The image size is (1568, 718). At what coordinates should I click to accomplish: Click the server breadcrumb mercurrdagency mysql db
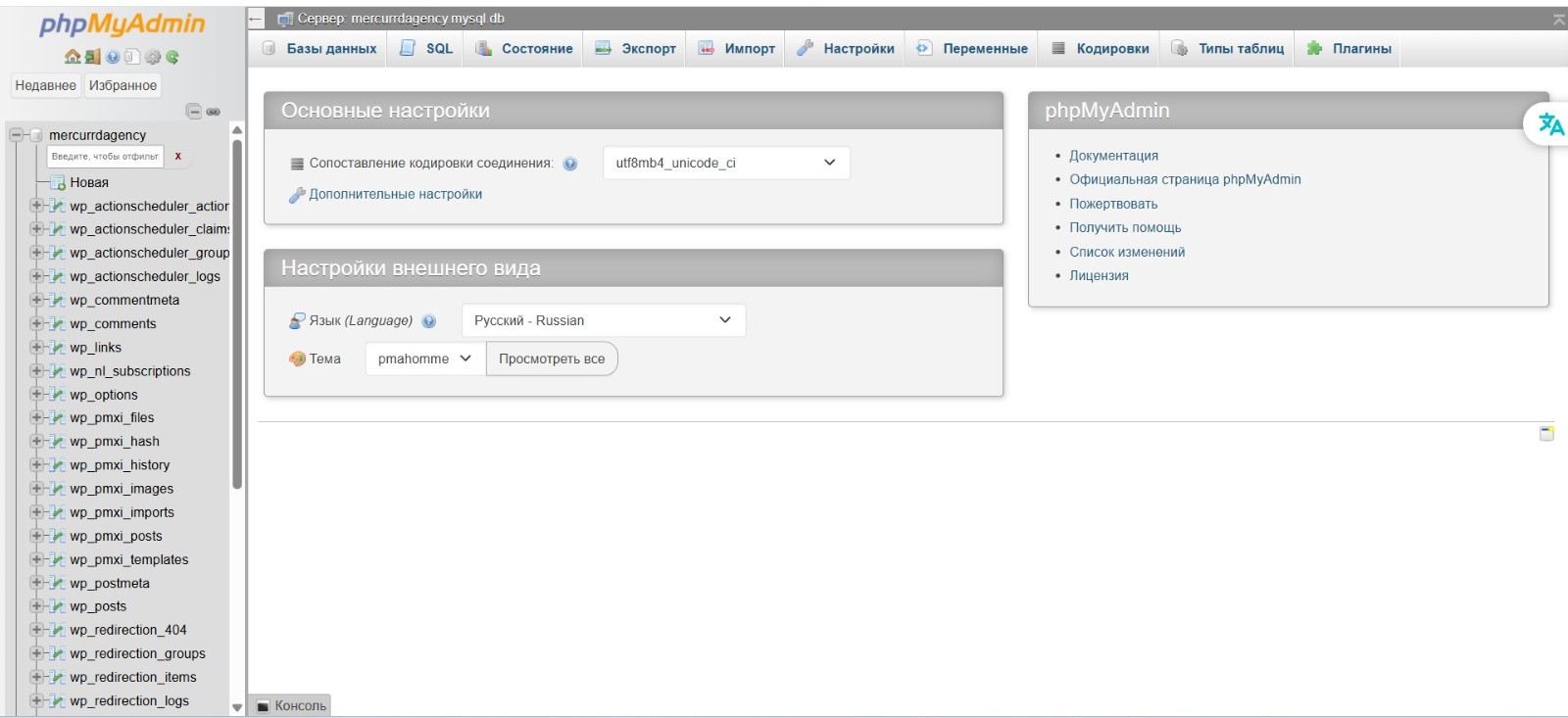tap(401, 19)
